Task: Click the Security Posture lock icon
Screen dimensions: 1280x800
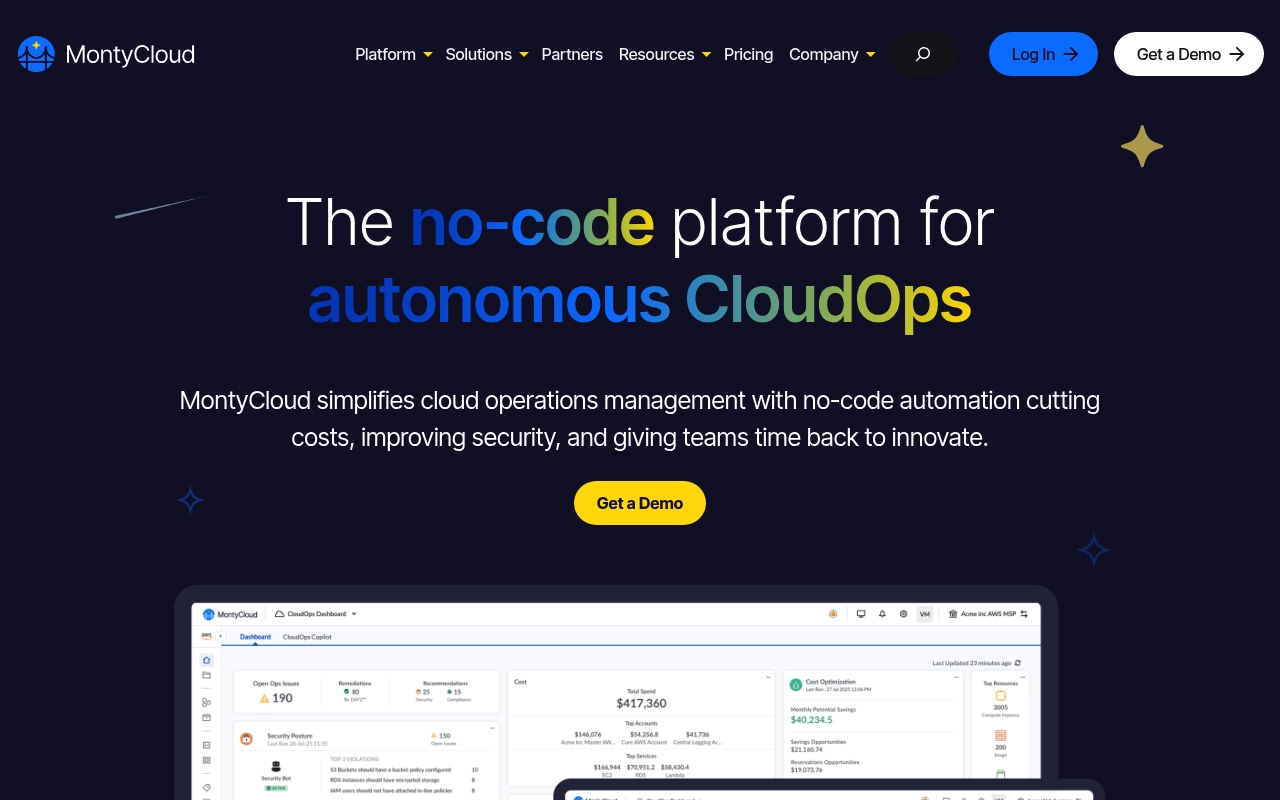Action: click(246, 739)
